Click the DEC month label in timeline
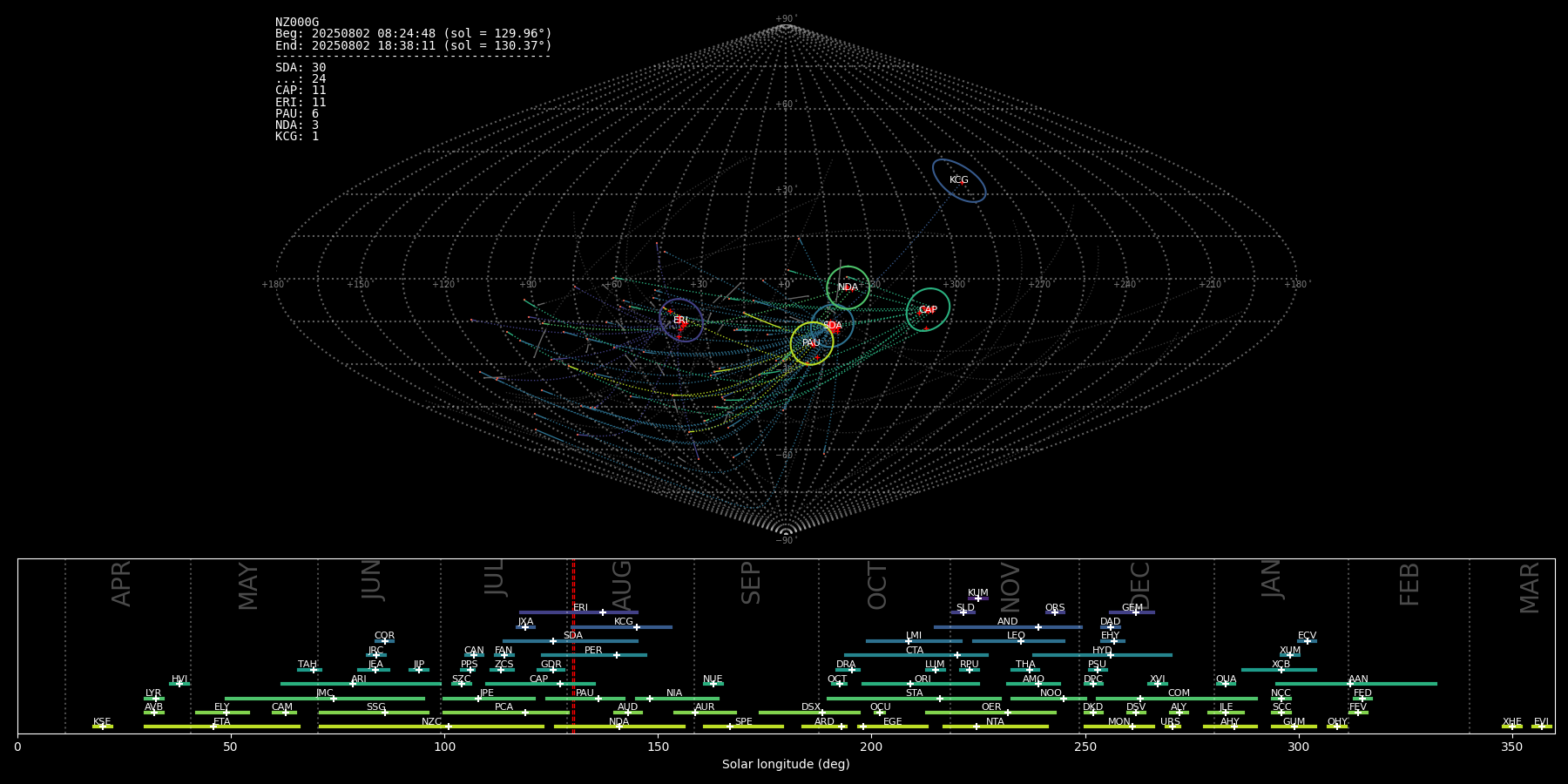Viewport: 1568px width, 784px height. pyautogui.click(x=1140, y=585)
